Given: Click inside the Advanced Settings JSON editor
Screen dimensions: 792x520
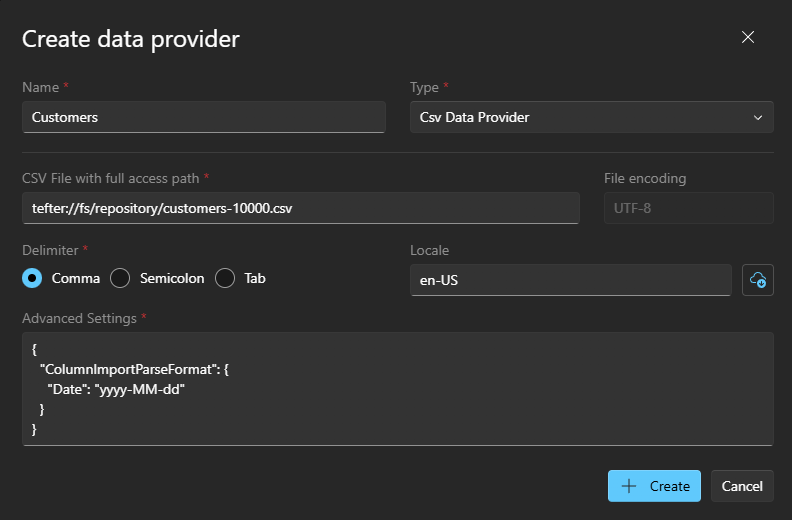Looking at the screenshot, I should (398, 389).
